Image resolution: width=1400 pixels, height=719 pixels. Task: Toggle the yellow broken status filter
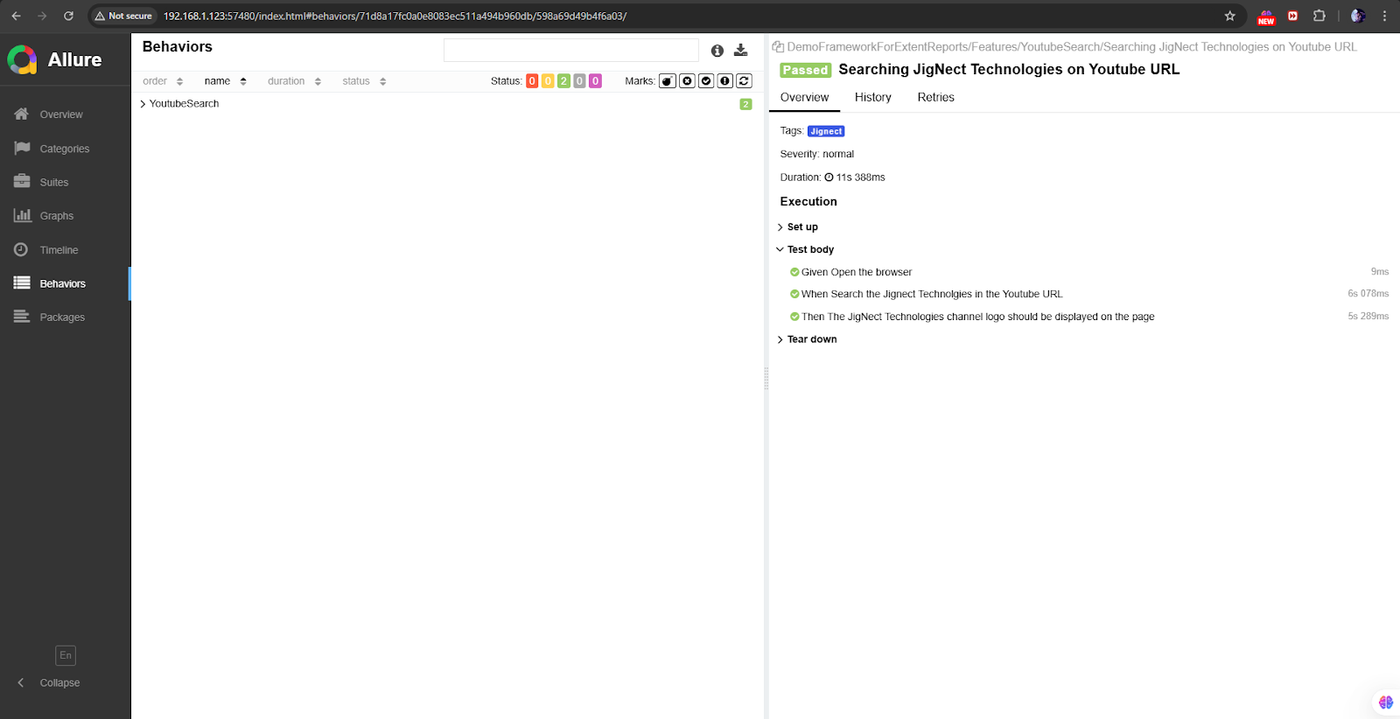[548, 81]
